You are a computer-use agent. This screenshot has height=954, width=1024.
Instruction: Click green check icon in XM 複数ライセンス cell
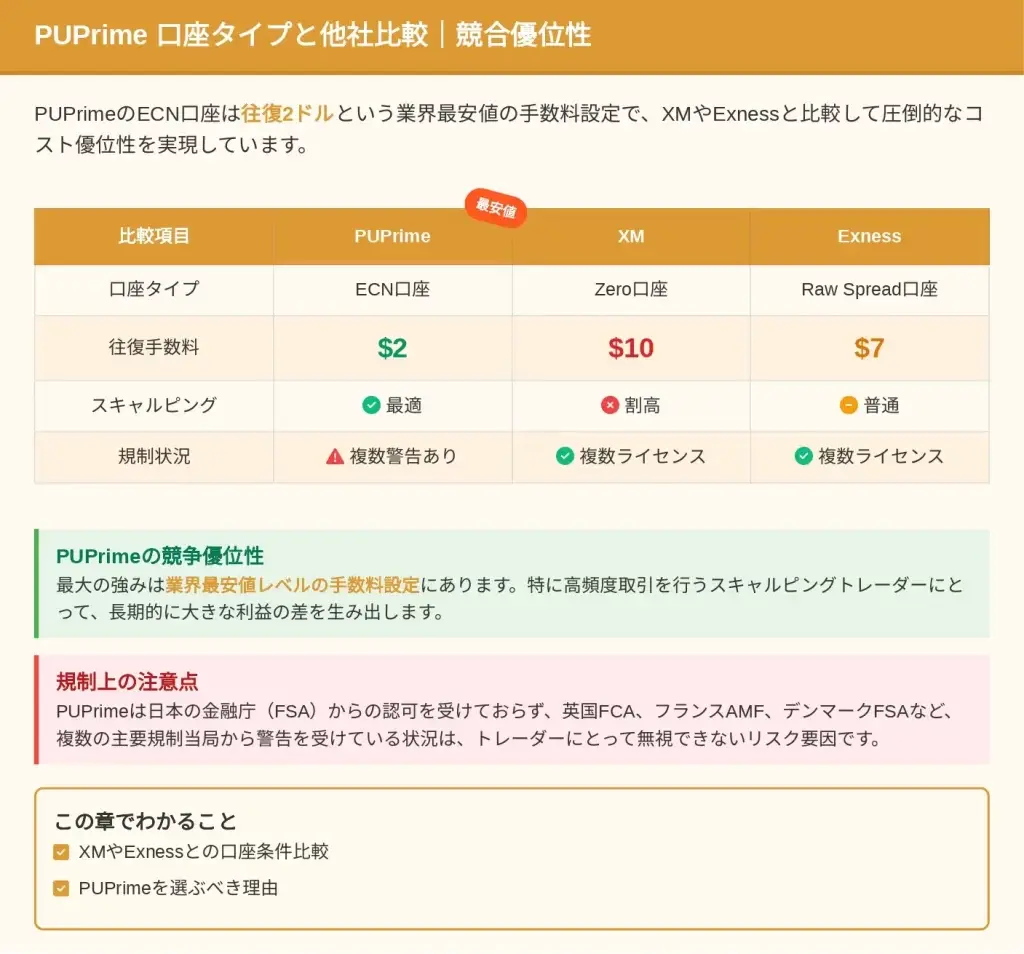[x=565, y=456]
